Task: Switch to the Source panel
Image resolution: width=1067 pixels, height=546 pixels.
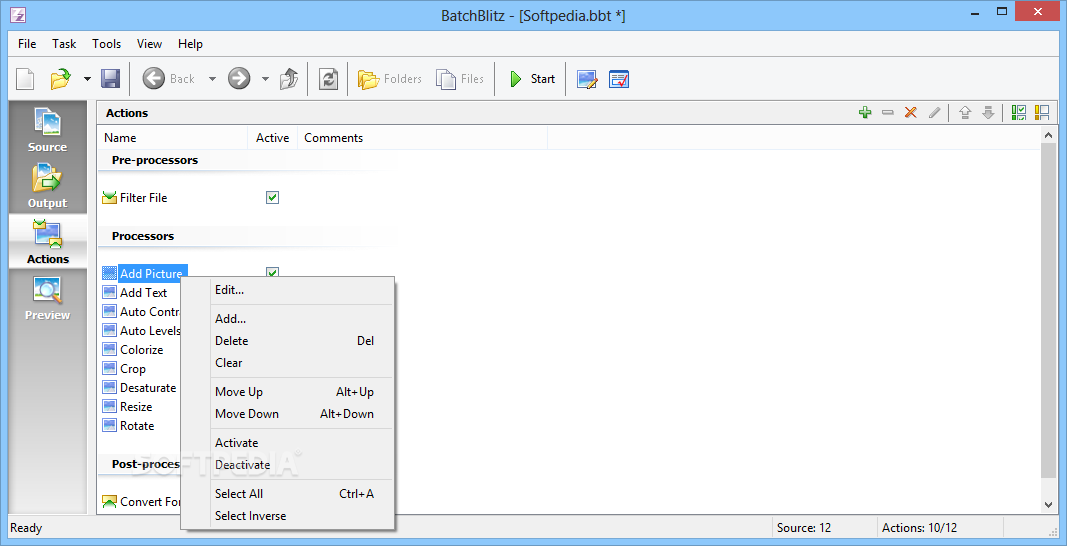Action: click(x=48, y=130)
